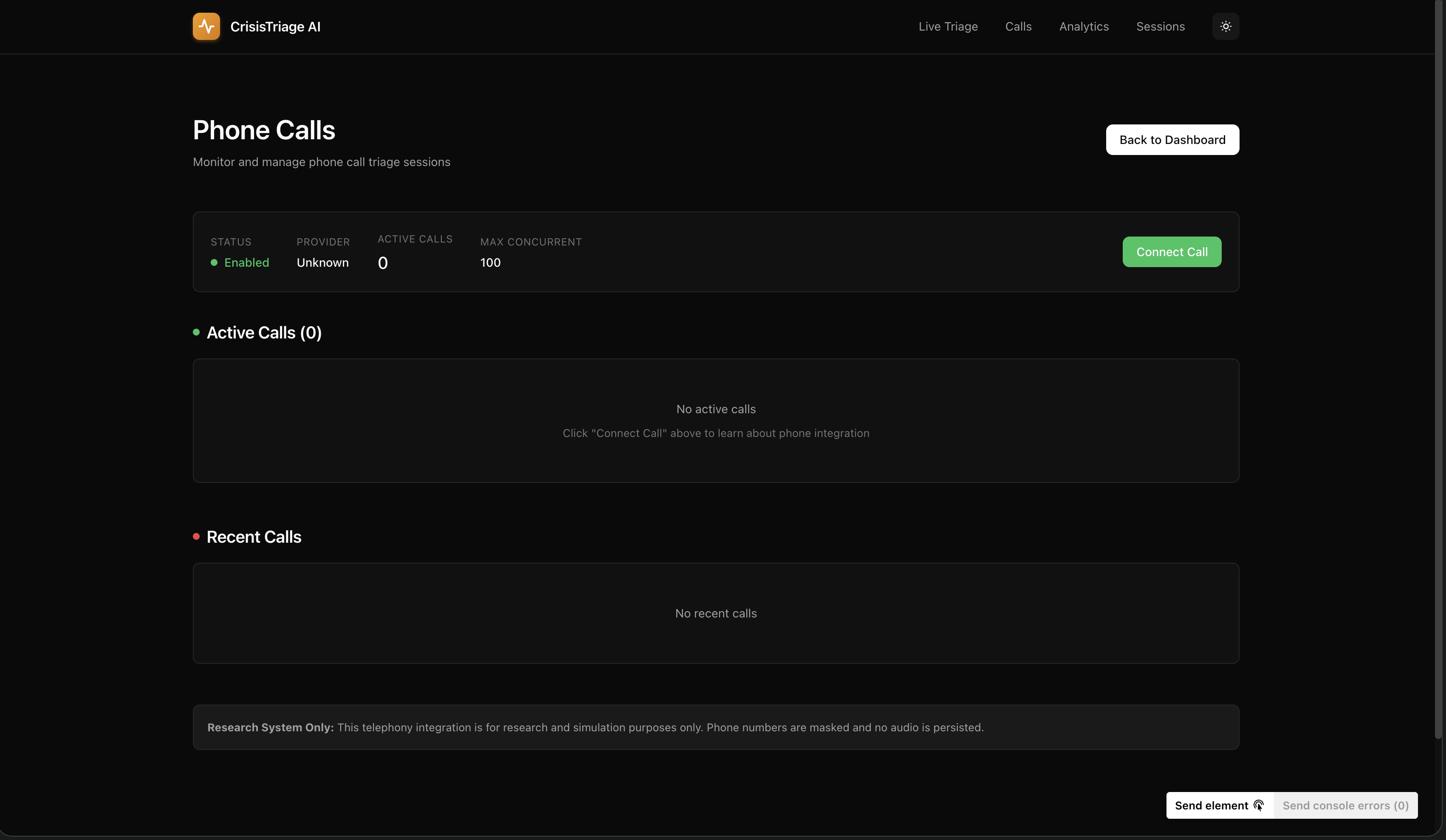
Task: Switch to the Sessions view
Action: [1160, 26]
